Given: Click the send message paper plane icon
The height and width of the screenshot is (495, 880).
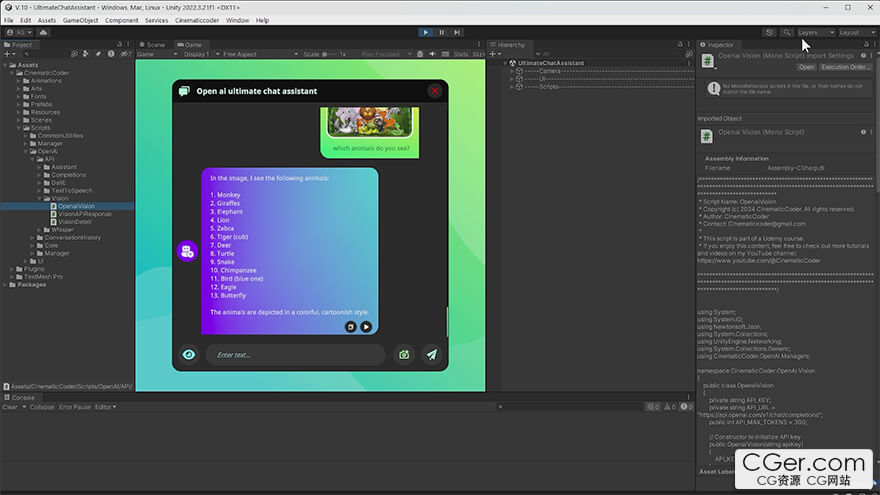Looking at the screenshot, I should pyautogui.click(x=430, y=354).
